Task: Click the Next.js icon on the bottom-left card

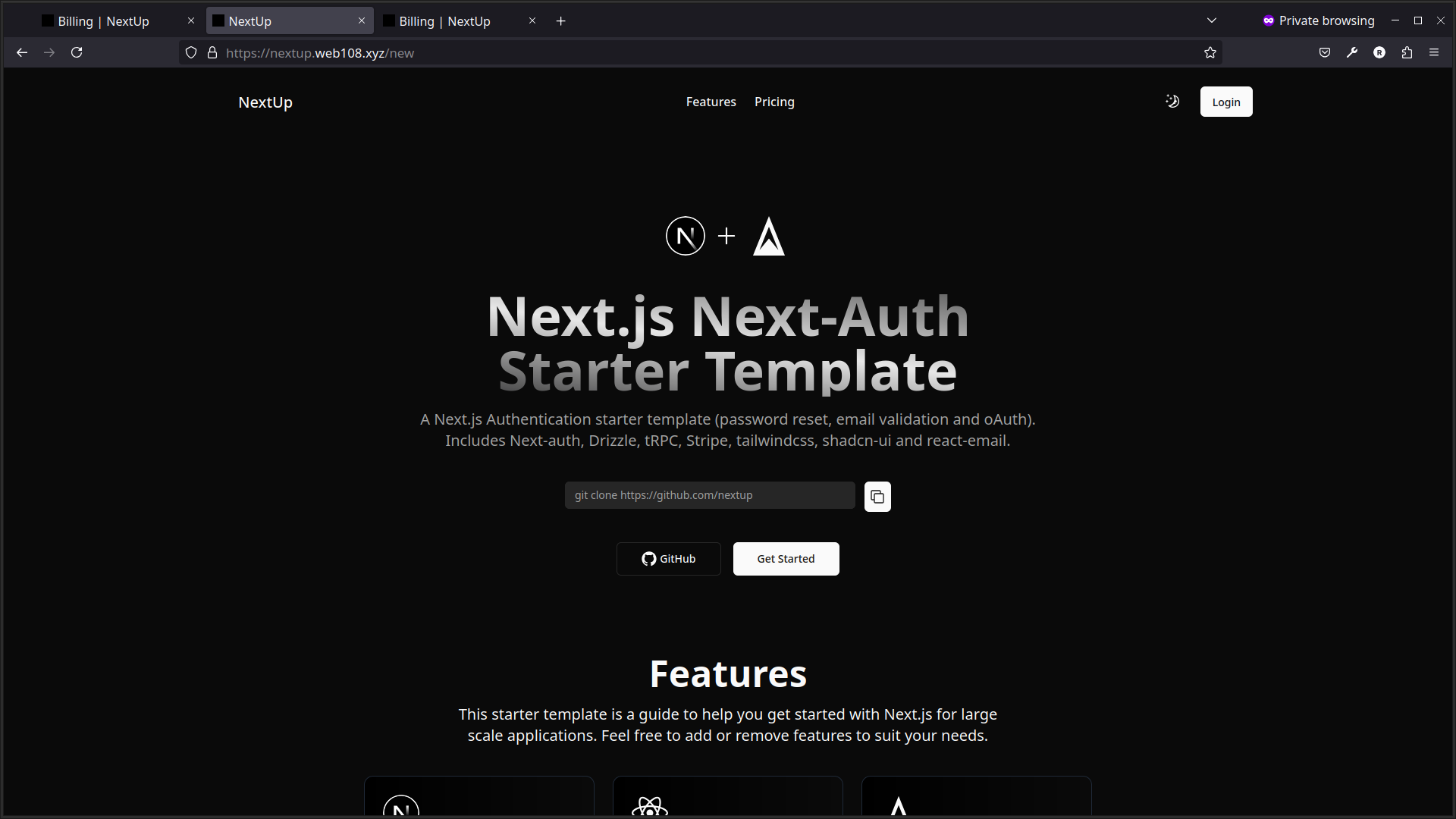Action: coord(402,808)
